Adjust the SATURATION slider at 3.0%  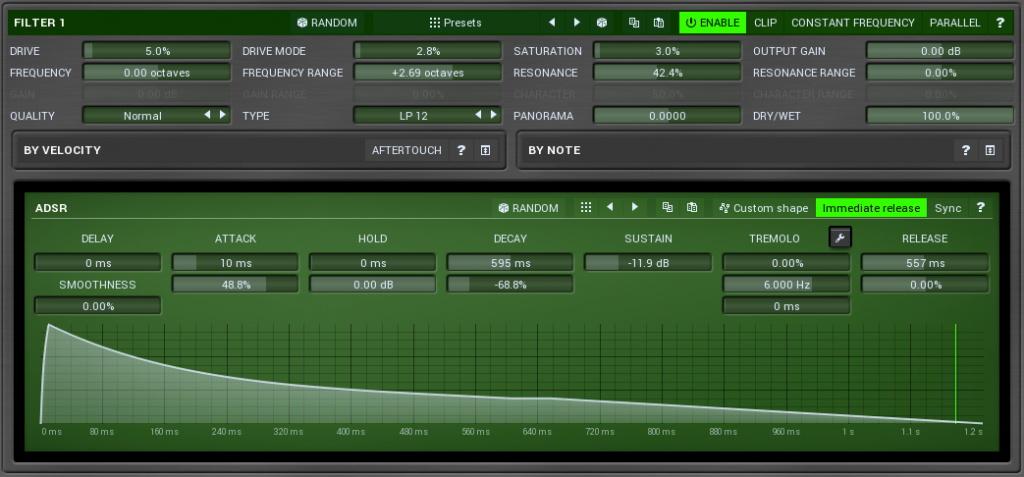tap(667, 51)
